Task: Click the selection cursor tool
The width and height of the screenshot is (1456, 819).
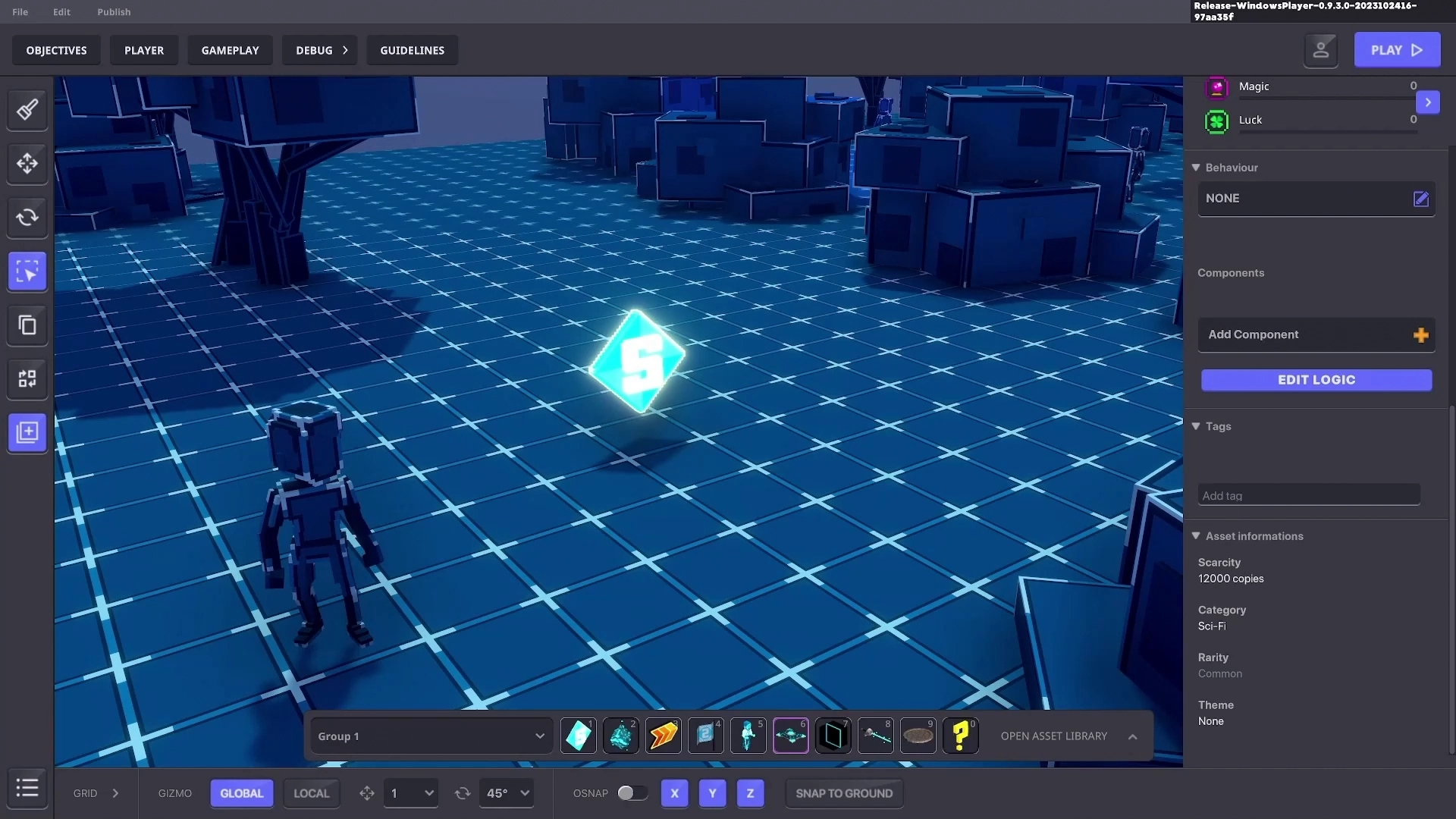Action: tap(27, 271)
